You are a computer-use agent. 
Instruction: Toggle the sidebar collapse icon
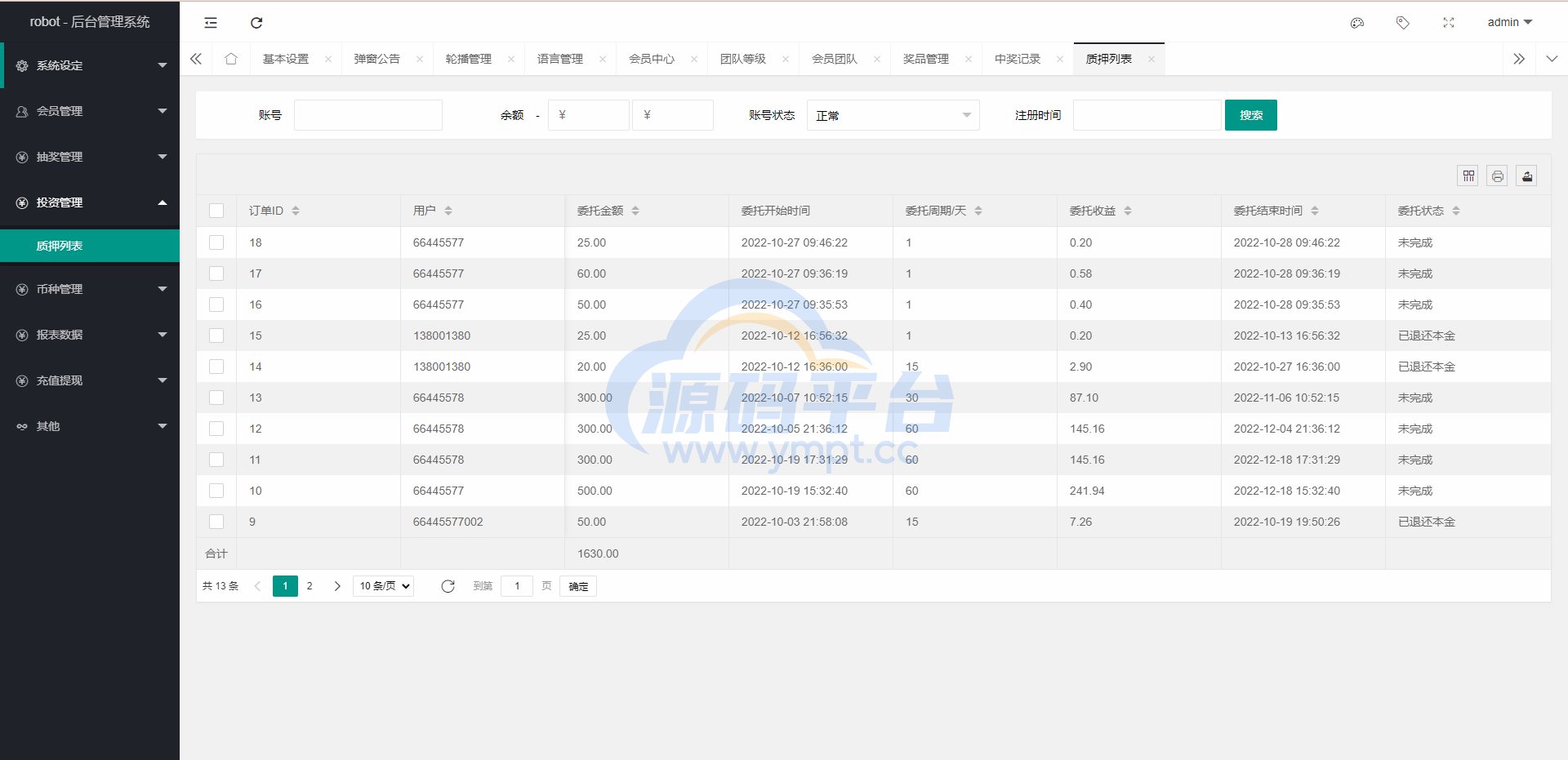[x=211, y=23]
